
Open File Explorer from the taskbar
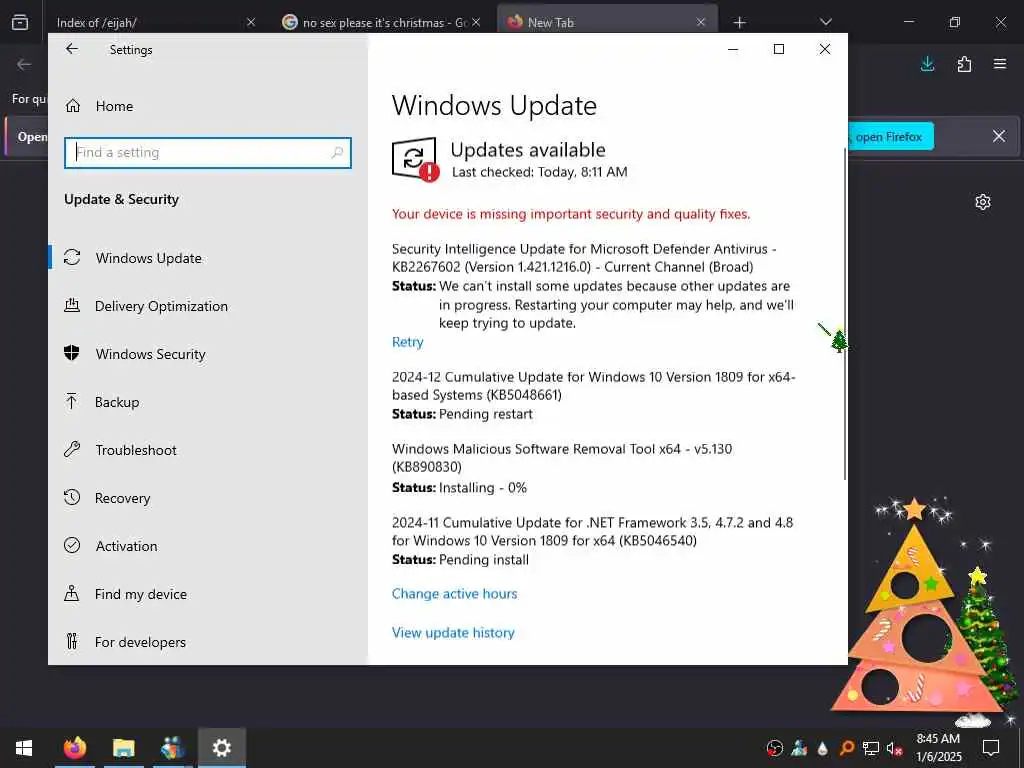coord(123,748)
